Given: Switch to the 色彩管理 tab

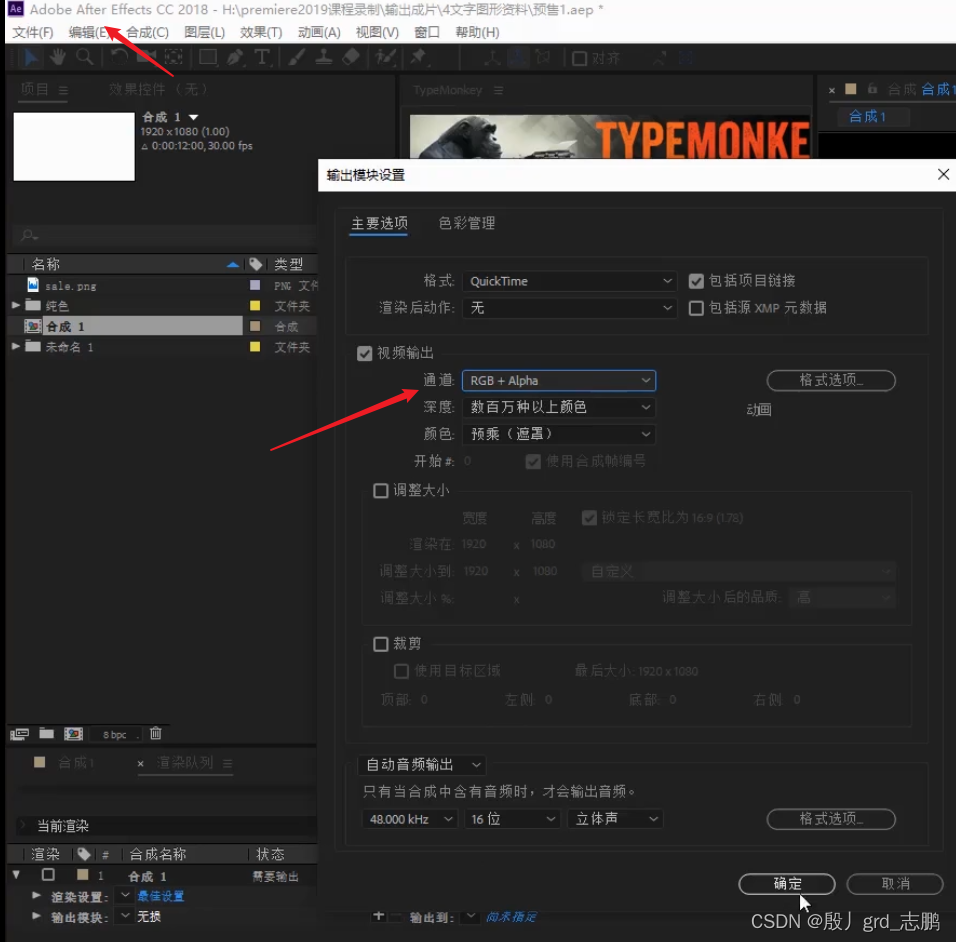Looking at the screenshot, I should point(467,223).
